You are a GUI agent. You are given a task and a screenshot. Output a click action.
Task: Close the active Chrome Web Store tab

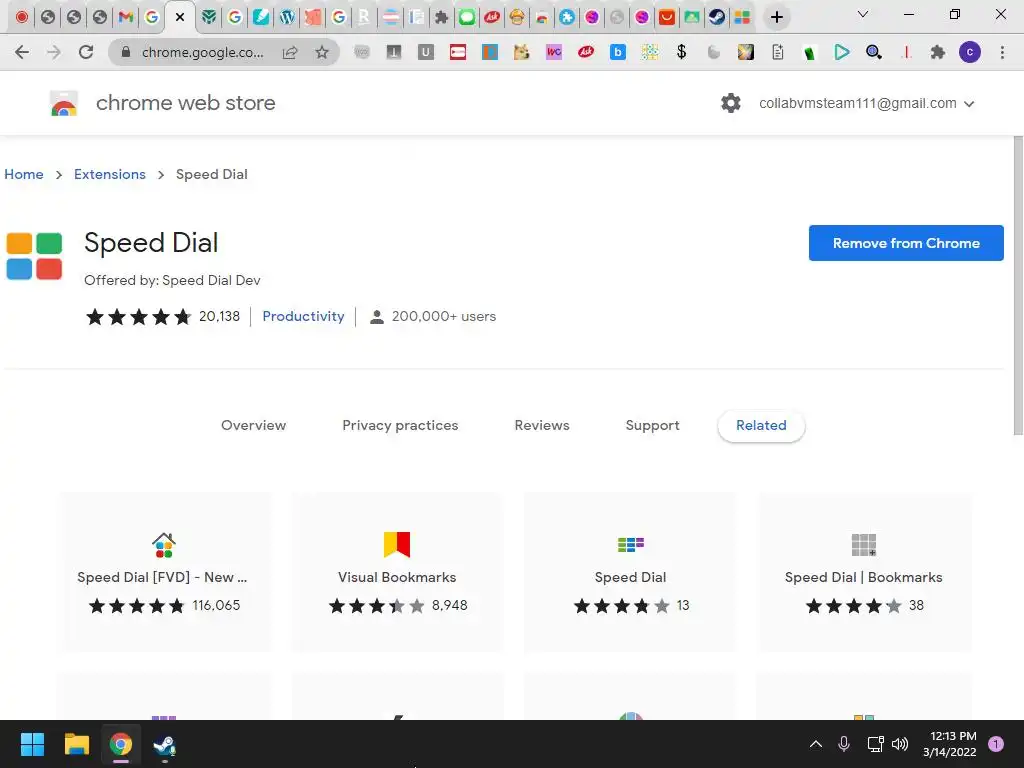180,17
